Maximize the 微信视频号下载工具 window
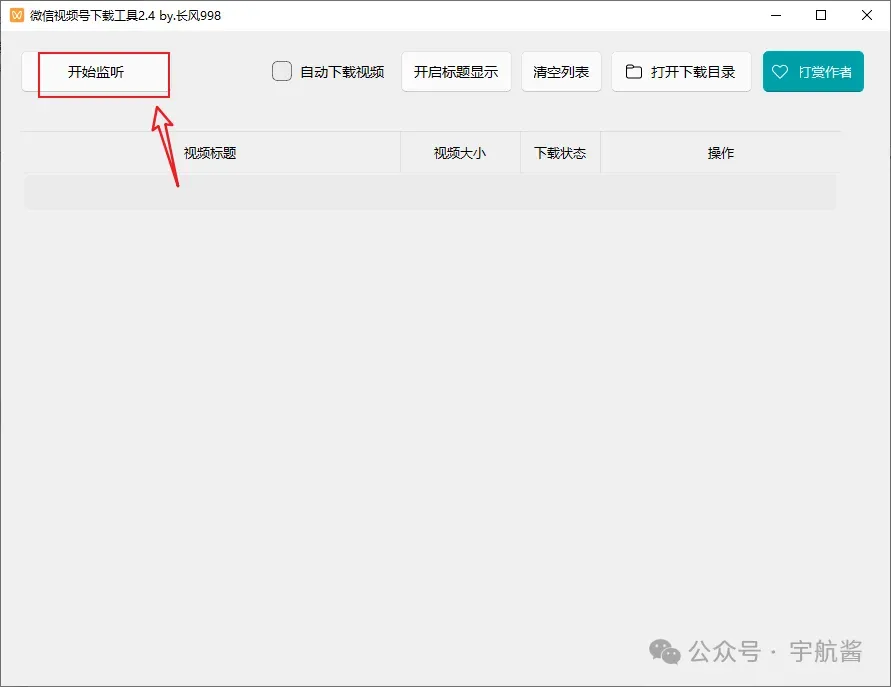The width and height of the screenshot is (891, 687). [821, 15]
